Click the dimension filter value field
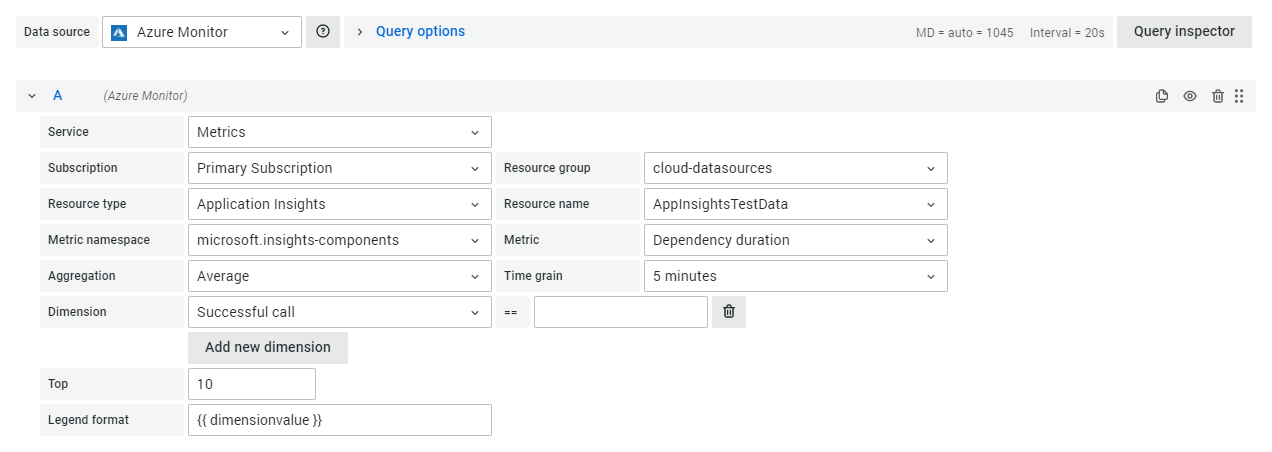Viewport: 1272px width, 452px height. pyautogui.click(x=620, y=312)
